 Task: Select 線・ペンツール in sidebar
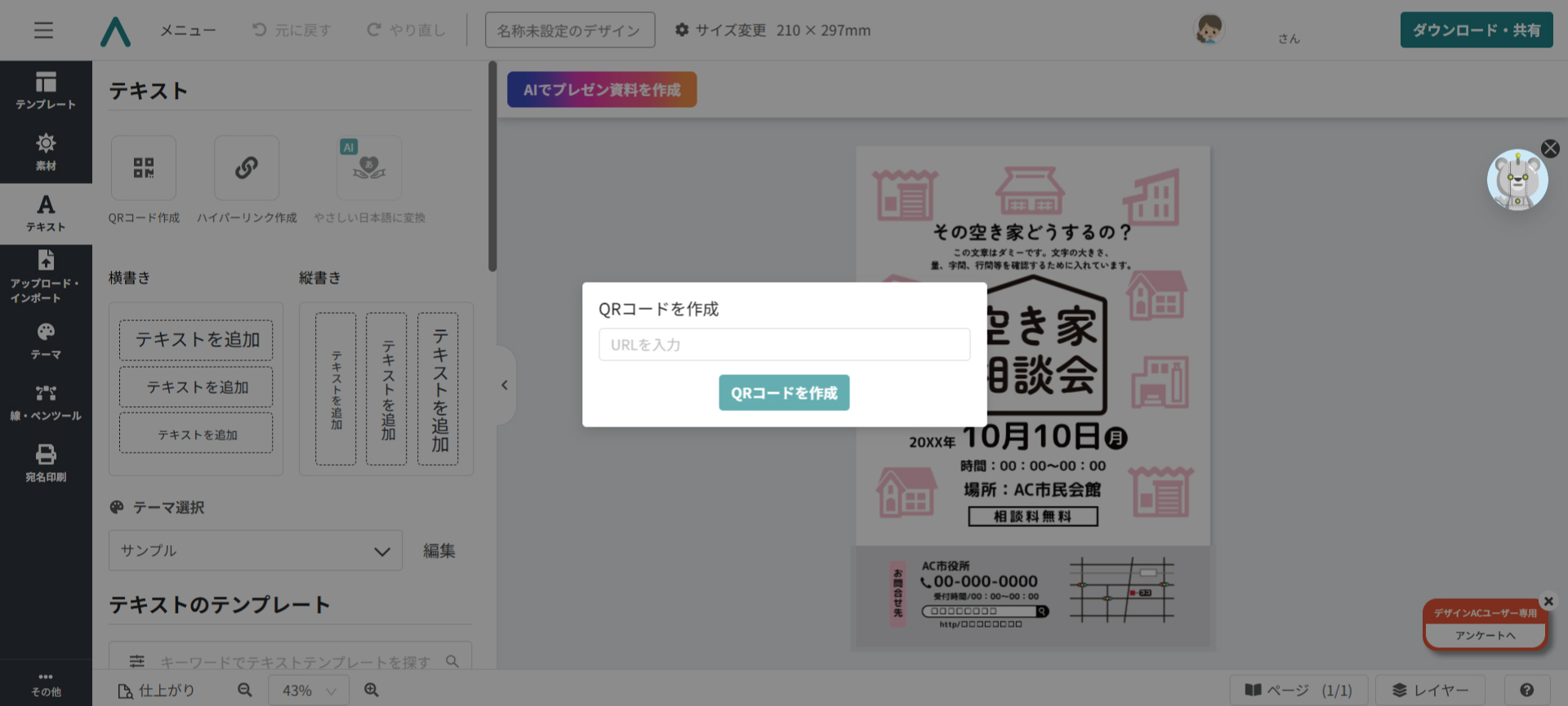46,402
